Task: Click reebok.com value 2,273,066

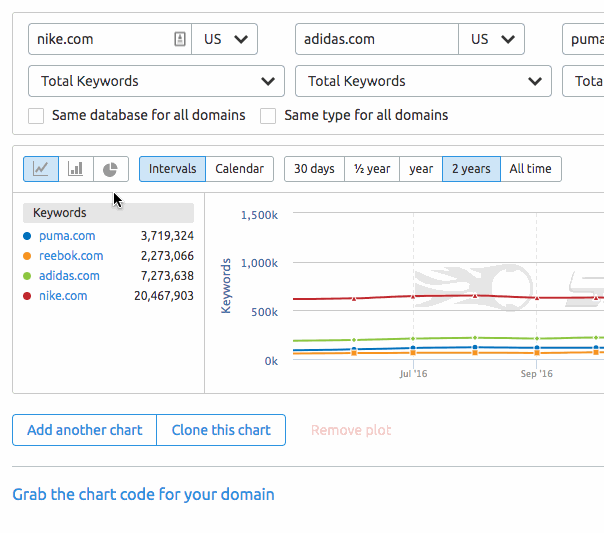Action: click(167, 256)
